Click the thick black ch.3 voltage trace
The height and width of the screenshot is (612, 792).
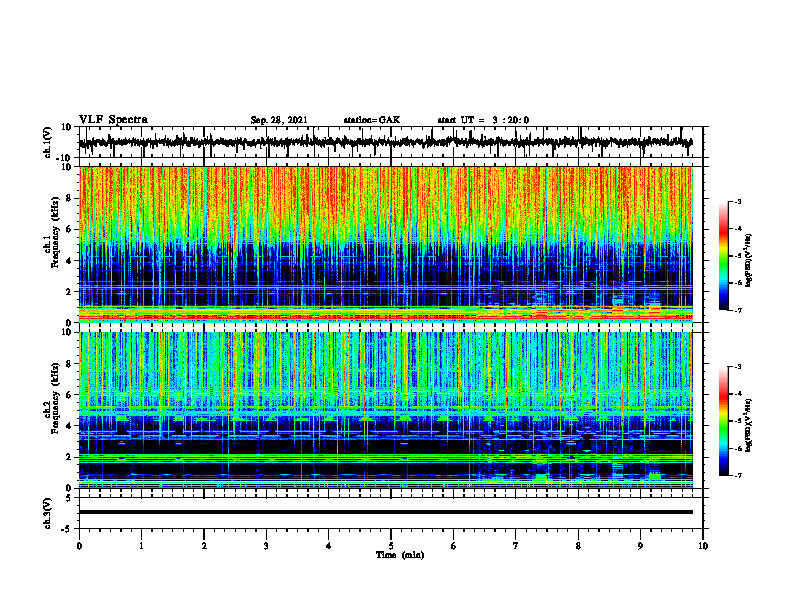click(x=385, y=512)
